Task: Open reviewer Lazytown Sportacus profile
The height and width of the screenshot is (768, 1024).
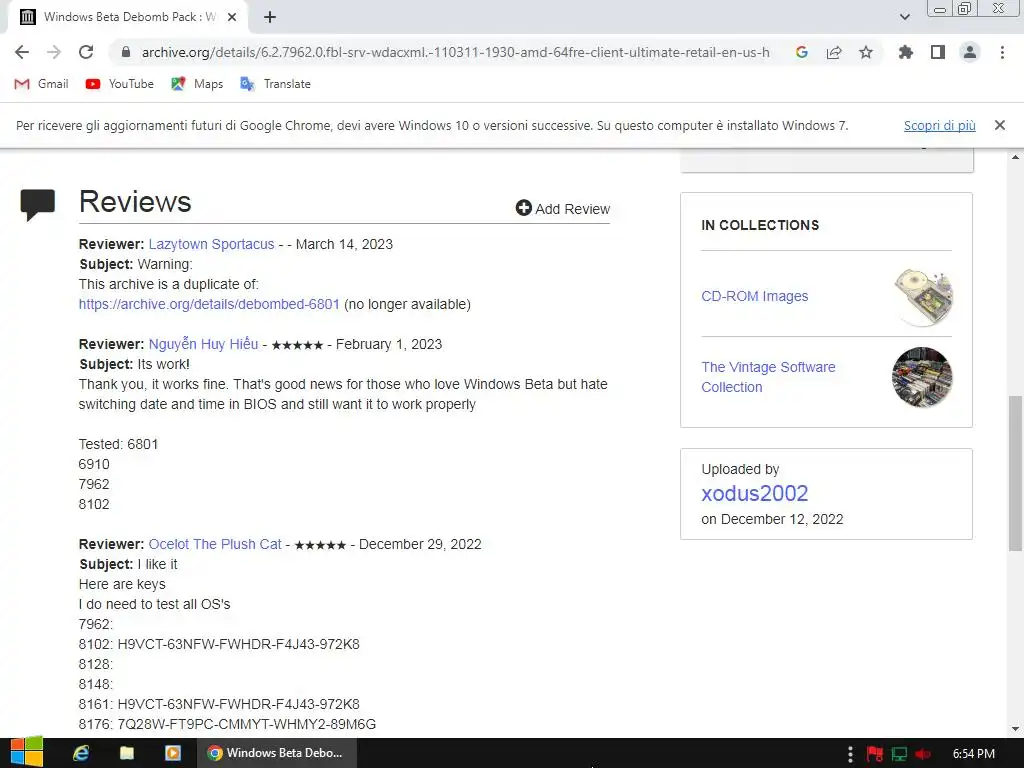Action: [212, 244]
